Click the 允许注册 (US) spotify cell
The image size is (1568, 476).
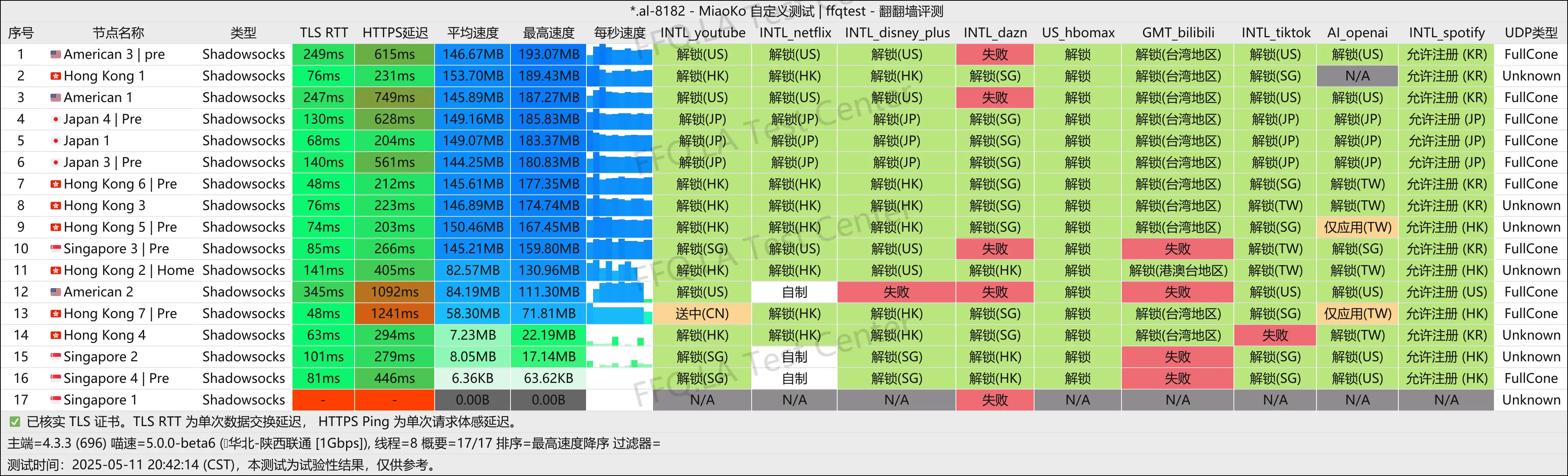pyautogui.click(x=1446, y=292)
